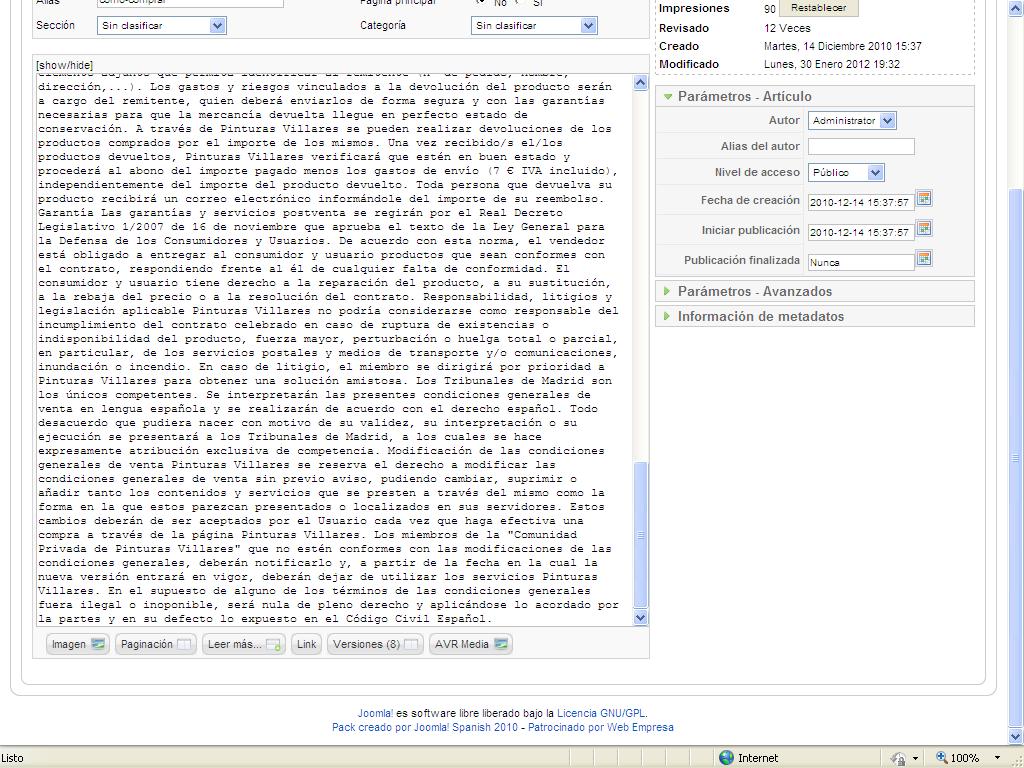The height and width of the screenshot is (768, 1024).
Task: Click the privacy report icon in status bar
Action: click(899, 758)
